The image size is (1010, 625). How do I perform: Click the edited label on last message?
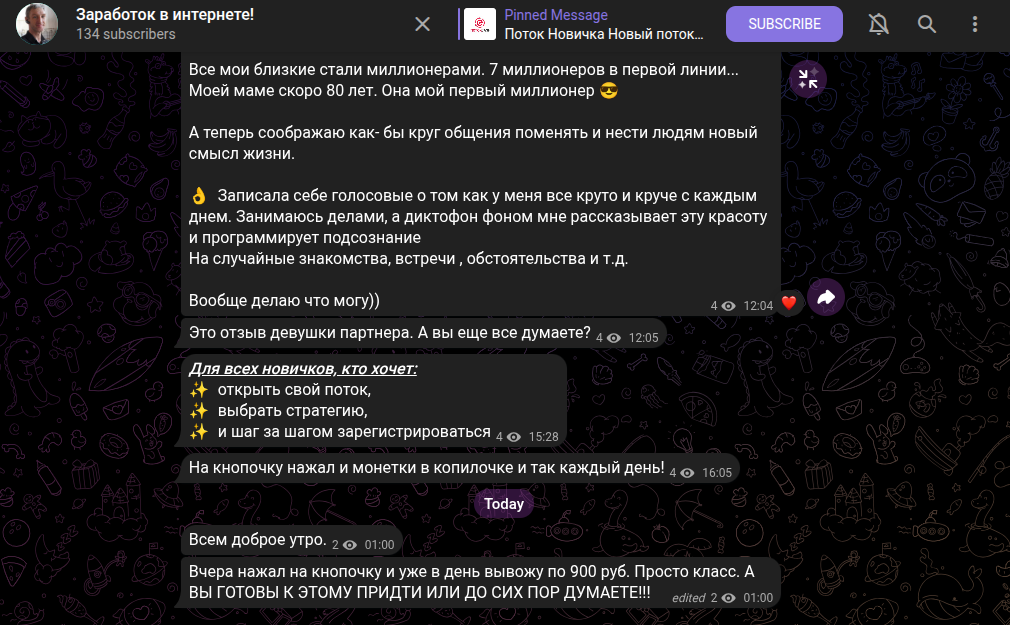coord(689,598)
